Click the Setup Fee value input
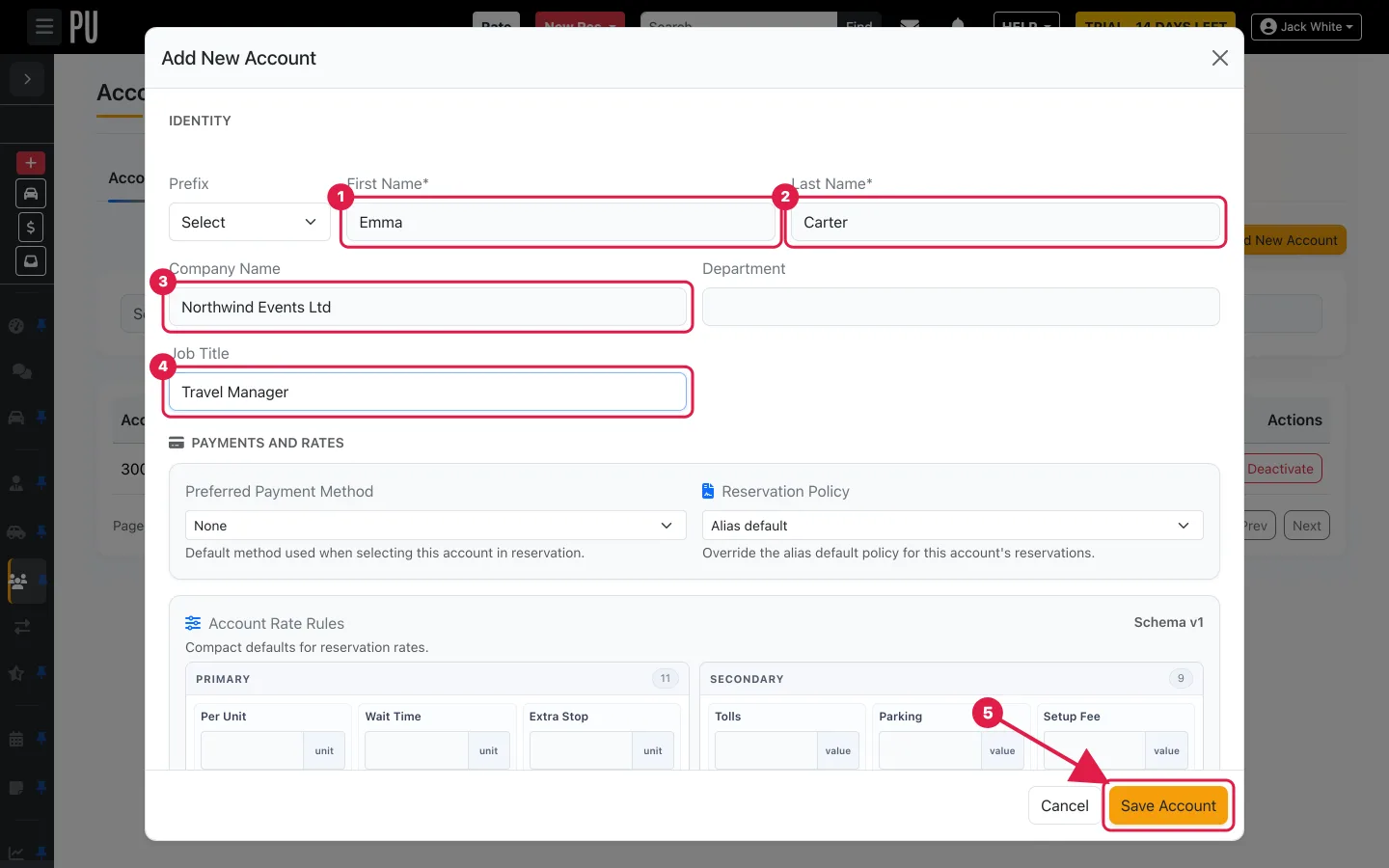The image size is (1389, 868). (x=1095, y=750)
